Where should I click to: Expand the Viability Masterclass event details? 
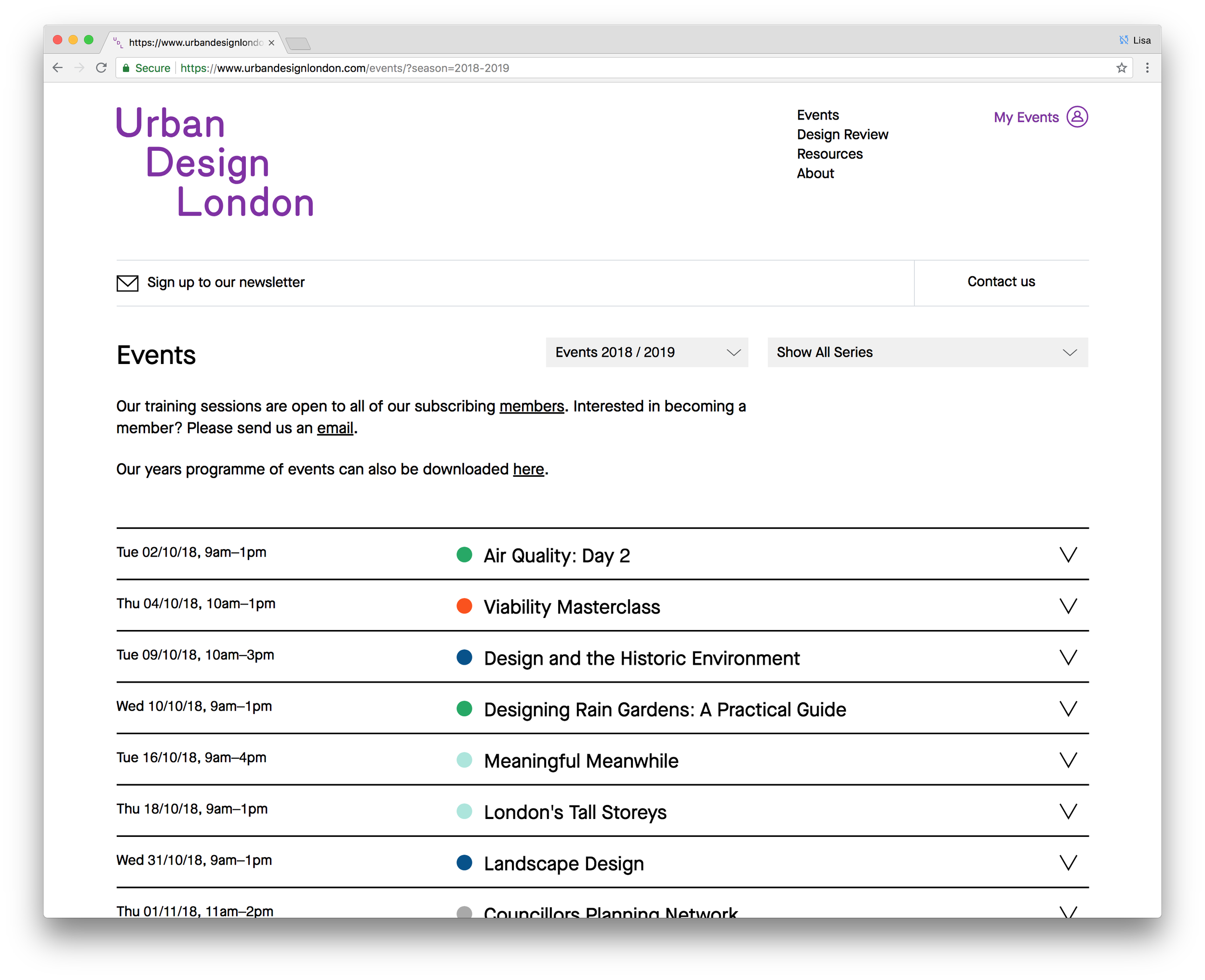[1069, 606]
